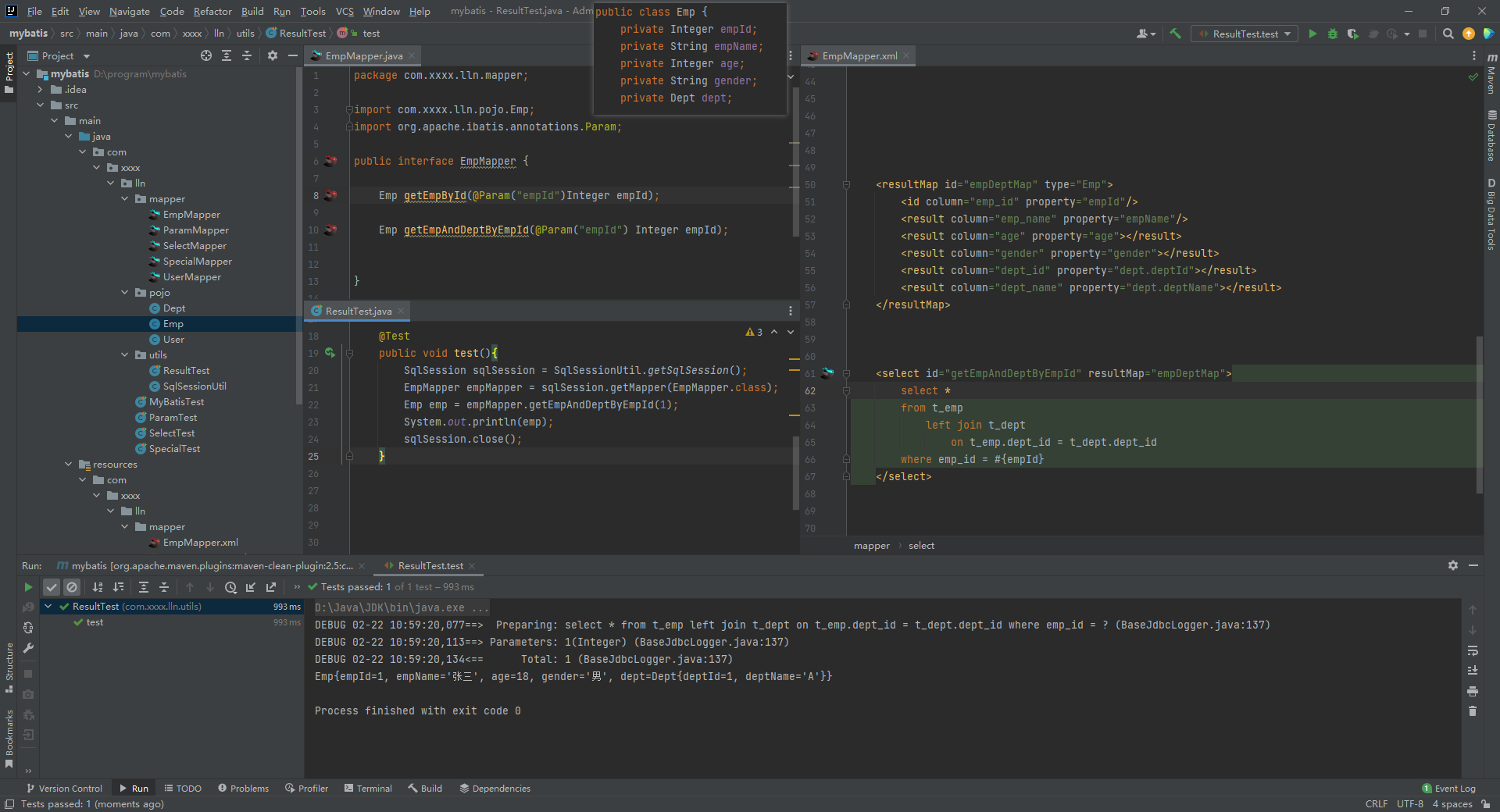Collapse the pojo folder in project tree
The image size is (1500, 812).
(125, 293)
